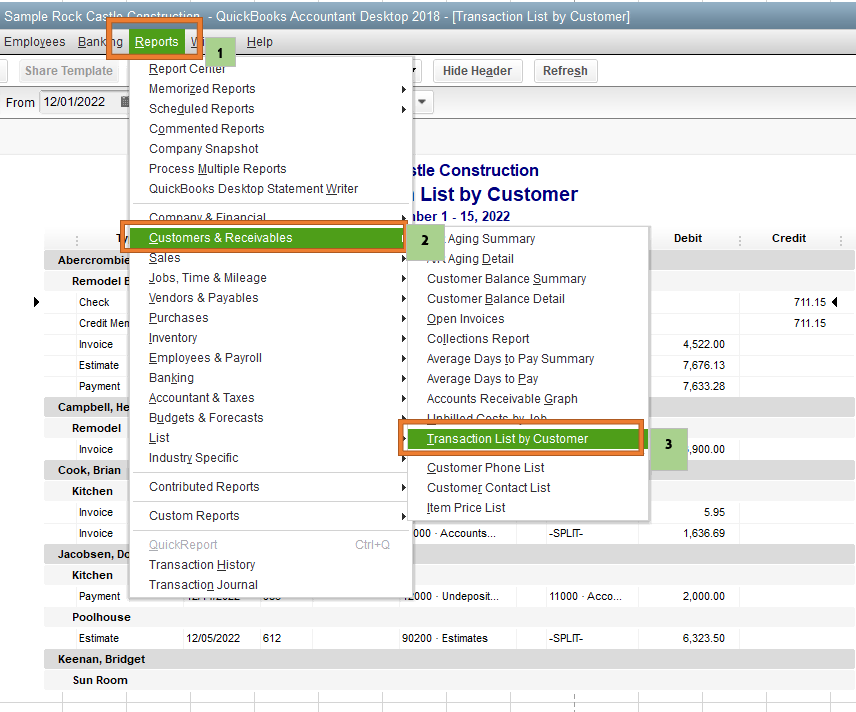Open the Banking menu in menu bar

pos(100,42)
